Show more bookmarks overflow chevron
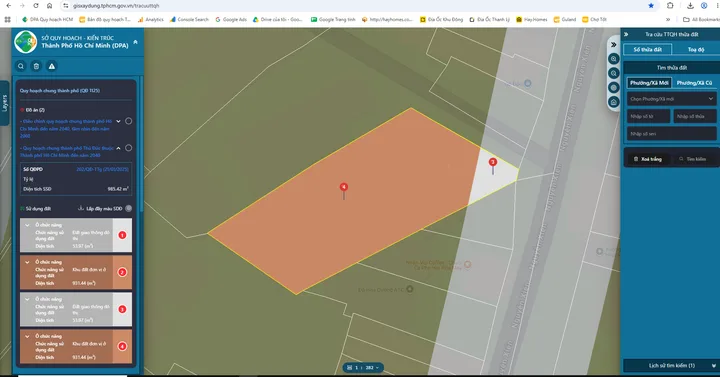This screenshot has height=377, width=720. [x=668, y=19]
